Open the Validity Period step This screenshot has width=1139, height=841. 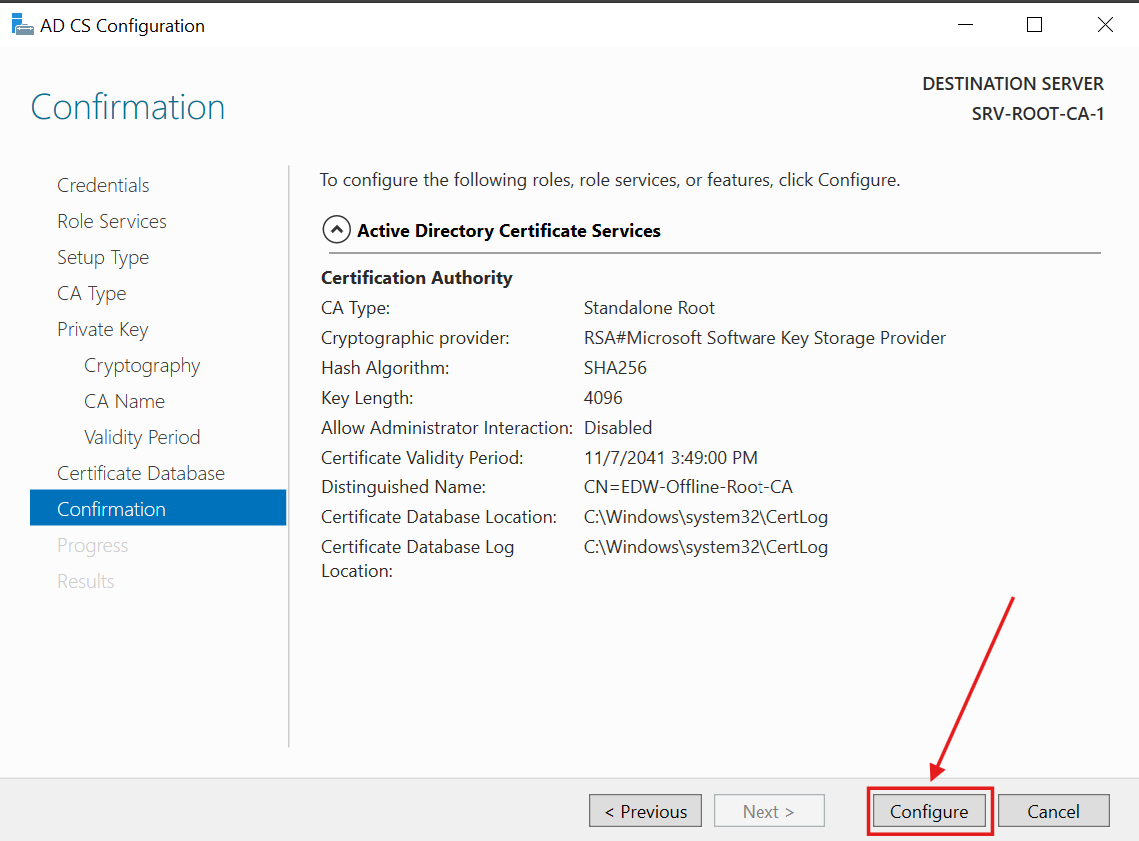coord(142,437)
